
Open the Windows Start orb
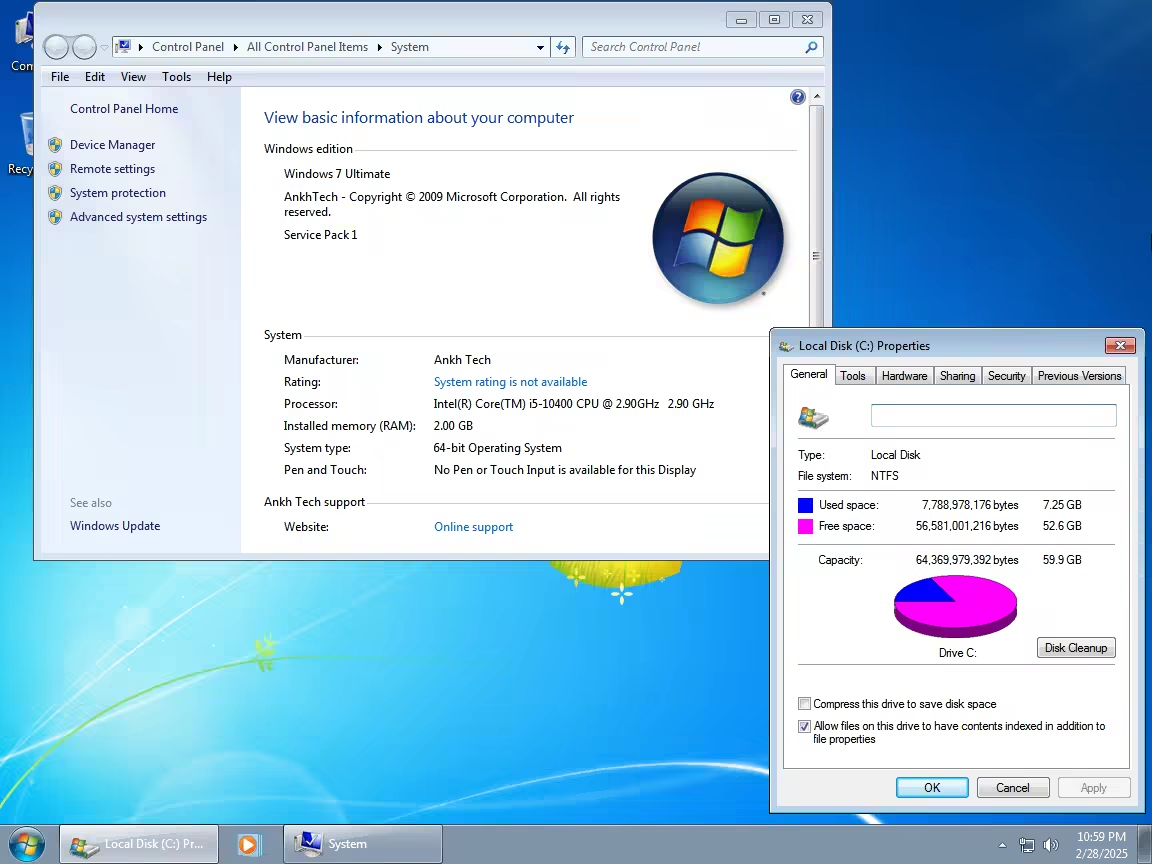(x=26, y=844)
